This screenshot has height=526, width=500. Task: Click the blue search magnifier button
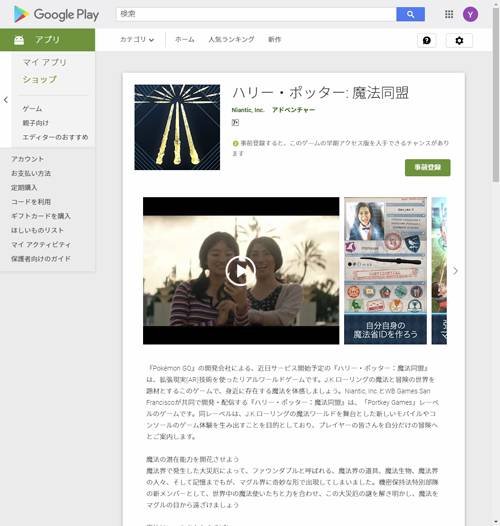pyautogui.click(x=410, y=14)
